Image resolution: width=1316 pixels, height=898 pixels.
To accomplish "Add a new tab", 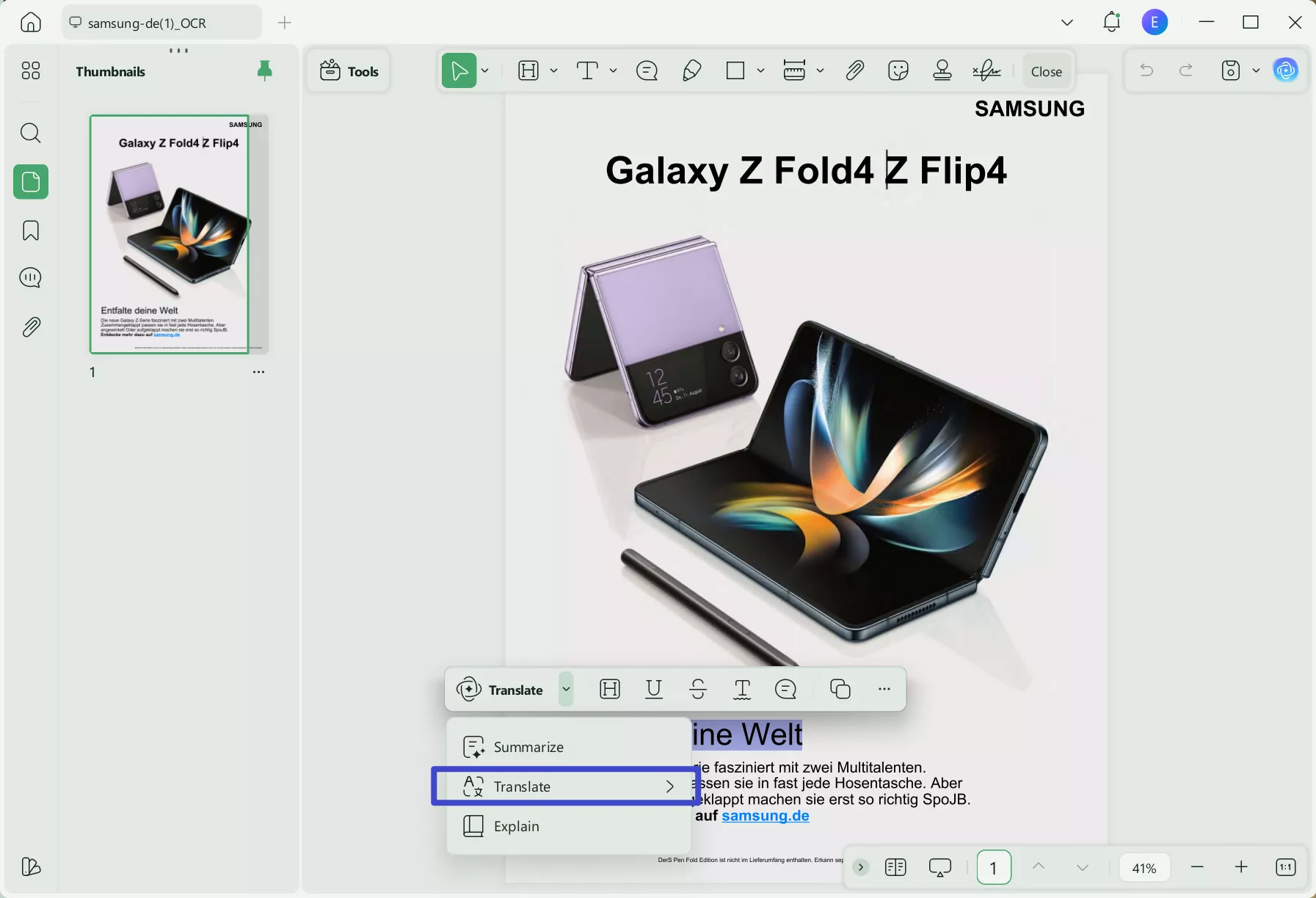I will coord(285,23).
